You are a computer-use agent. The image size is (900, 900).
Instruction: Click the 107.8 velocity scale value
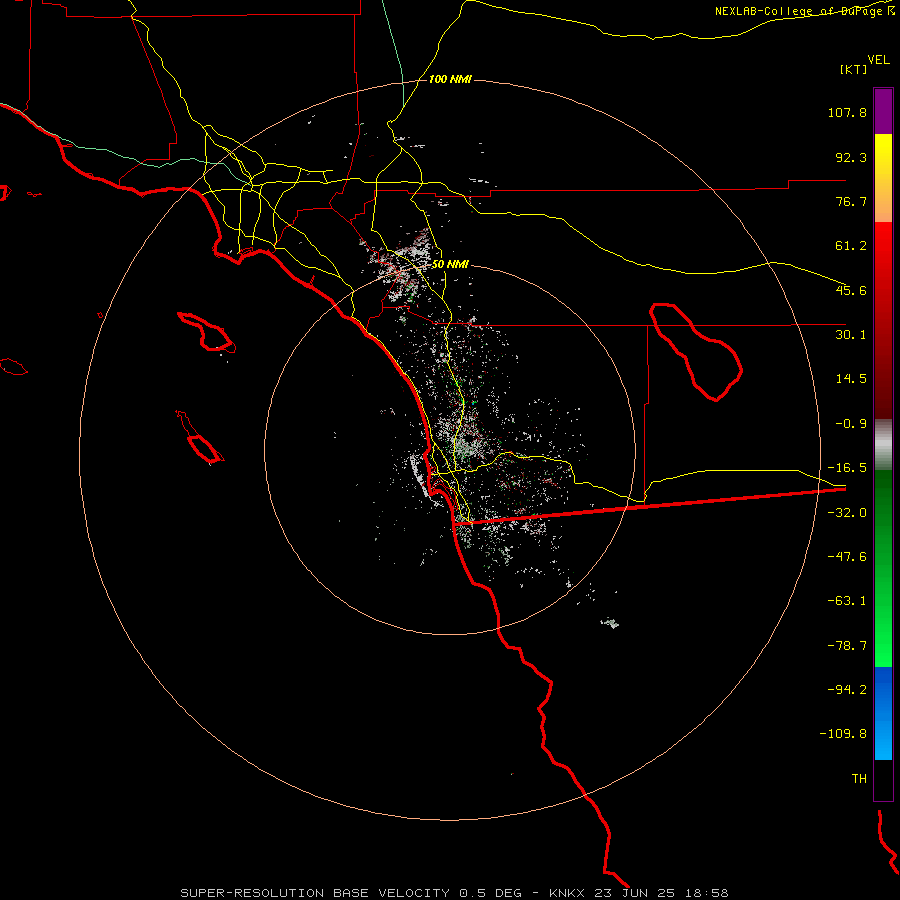(x=847, y=112)
